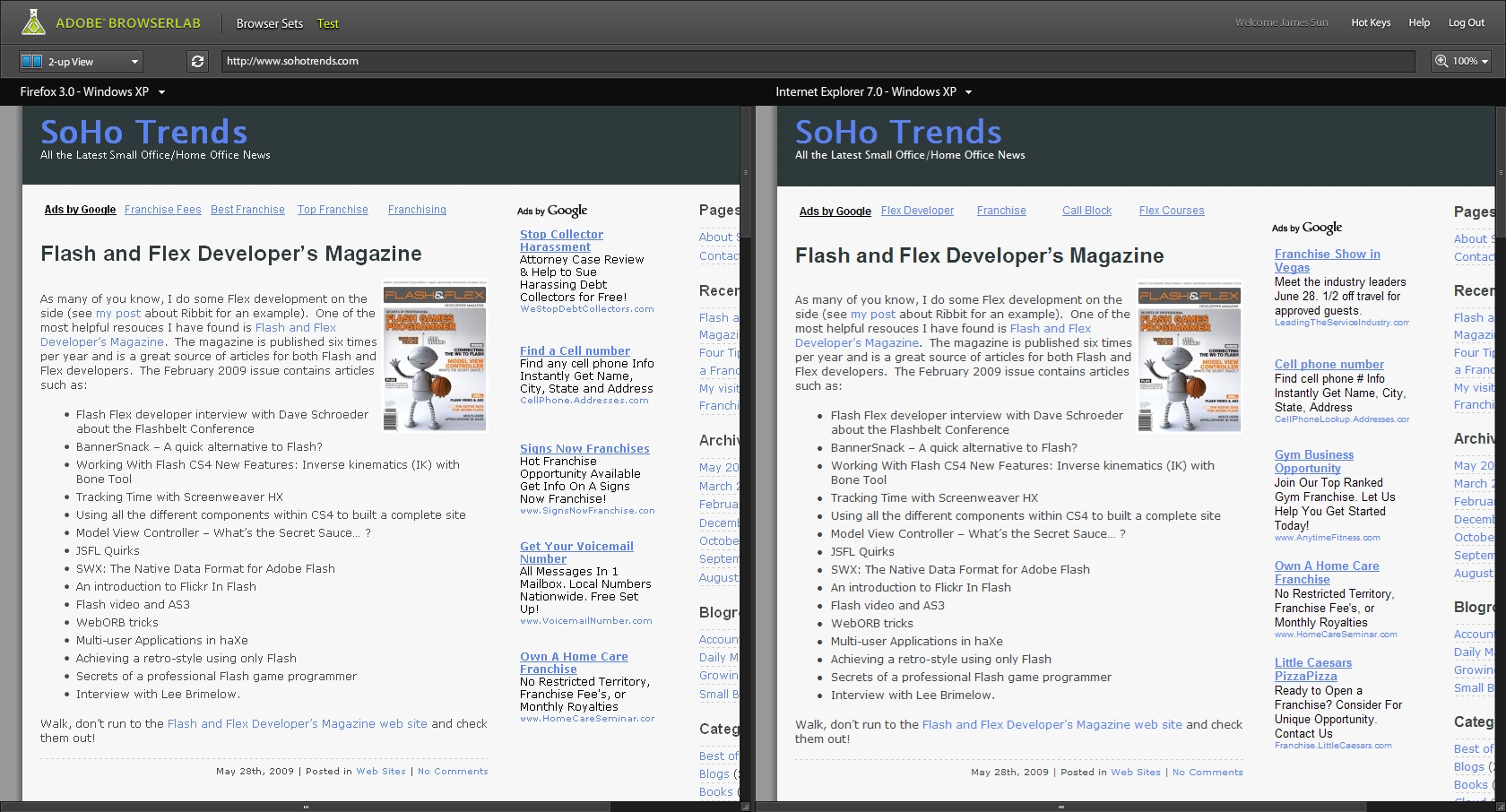This screenshot has width=1506, height=812.
Task: Click magazine cover thumbnail in Firefox pane
Action: [x=435, y=356]
